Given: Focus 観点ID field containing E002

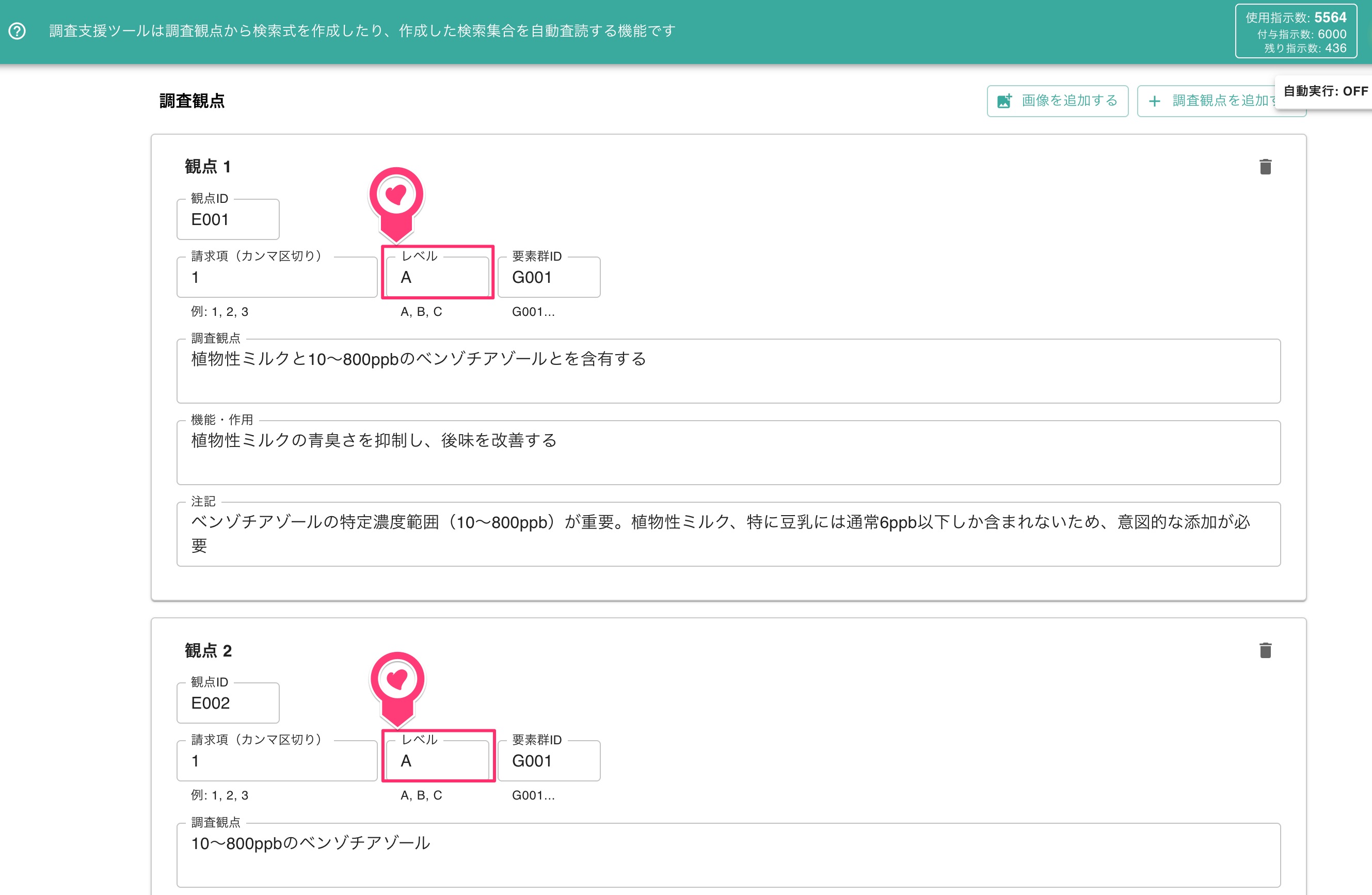Looking at the screenshot, I should (x=228, y=703).
